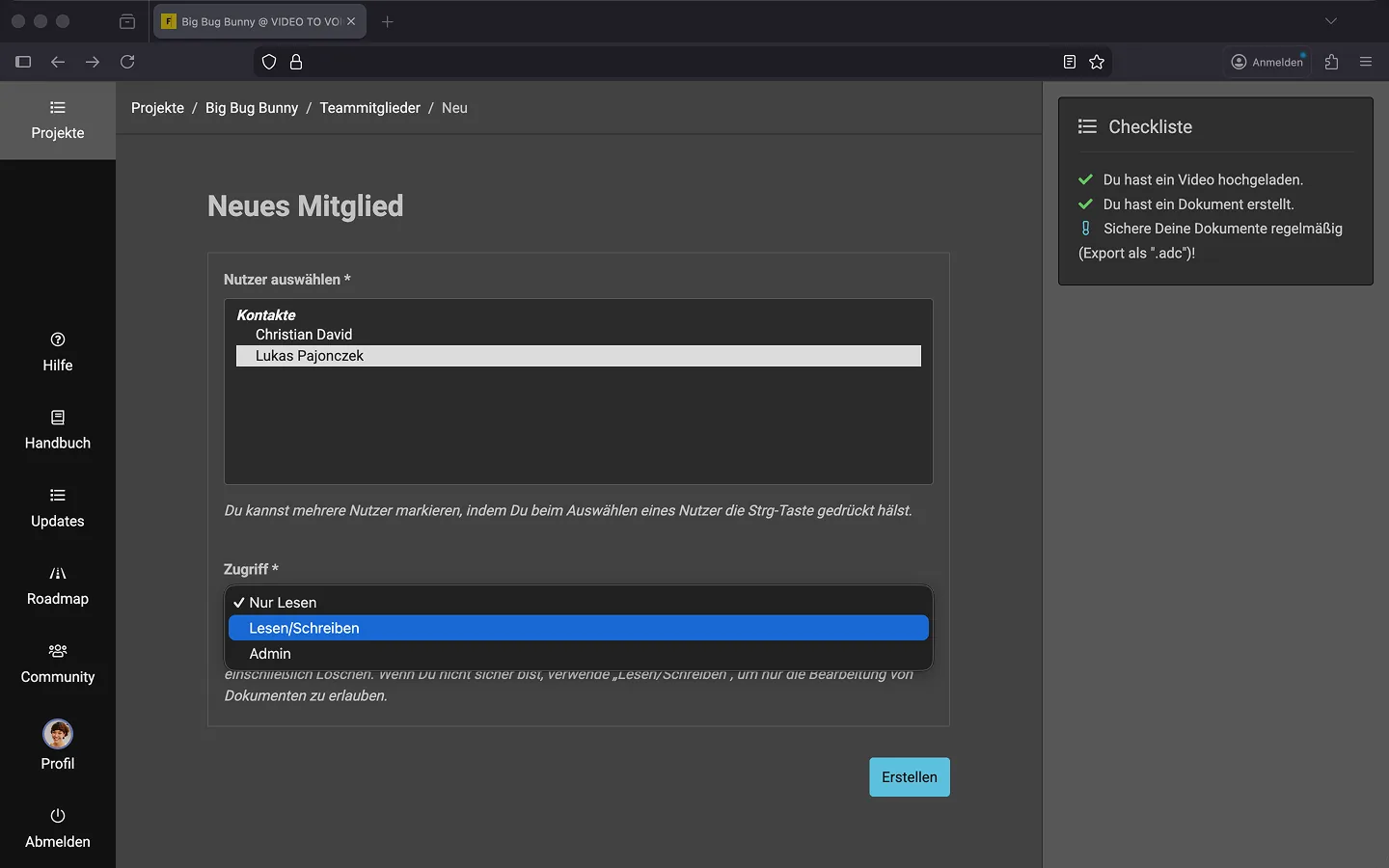Choose Admin access option
This screenshot has height=868, width=1389.
tap(270, 654)
